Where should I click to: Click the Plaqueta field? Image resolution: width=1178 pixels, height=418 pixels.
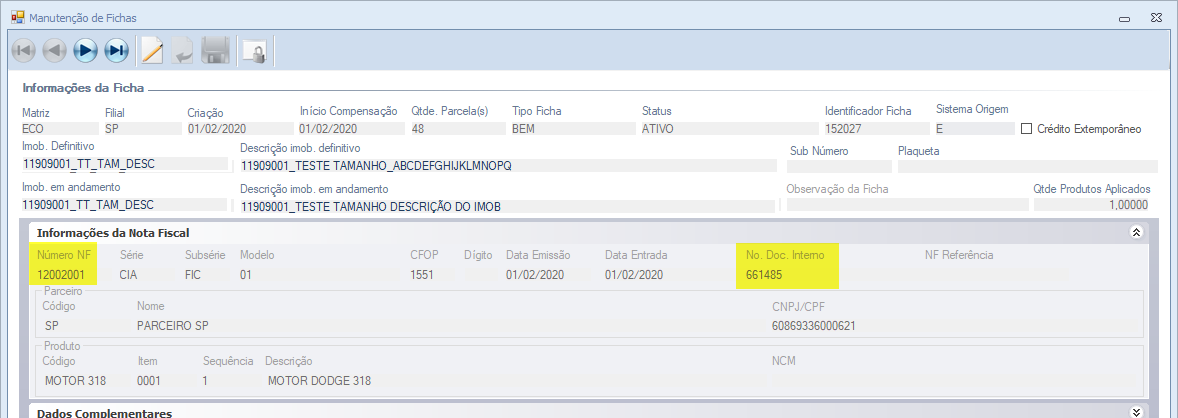point(1027,166)
